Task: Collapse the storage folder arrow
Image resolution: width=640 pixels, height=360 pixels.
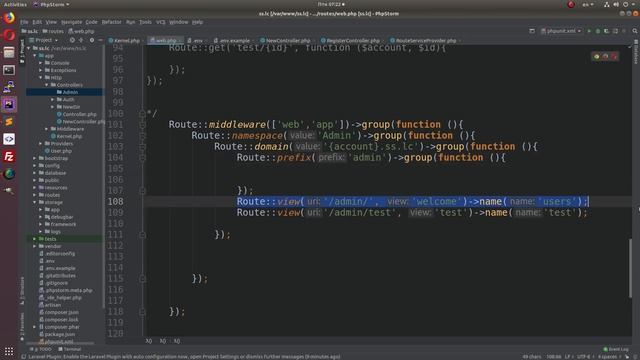Action: coord(35,202)
